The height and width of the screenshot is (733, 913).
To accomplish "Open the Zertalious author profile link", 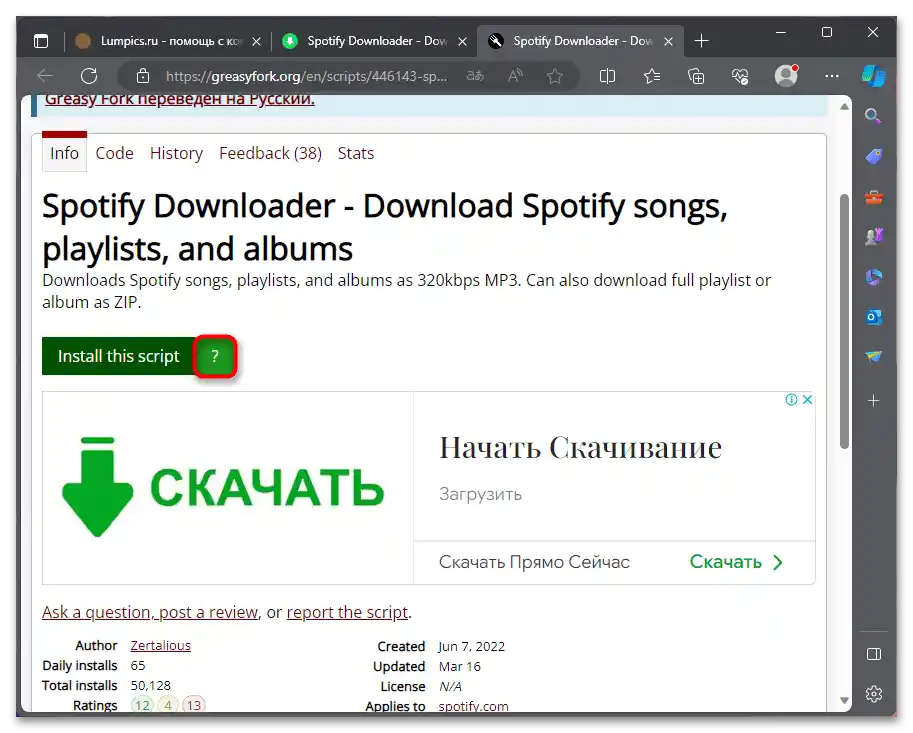I will click(160, 645).
